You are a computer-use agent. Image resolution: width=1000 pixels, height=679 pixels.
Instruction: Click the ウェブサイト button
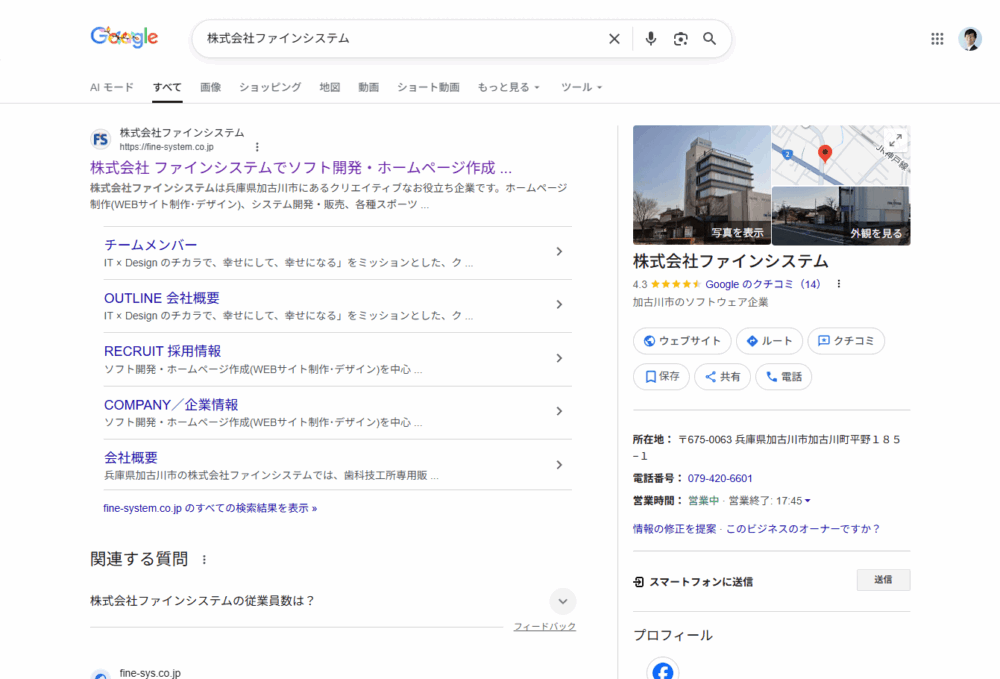(x=682, y=341)
